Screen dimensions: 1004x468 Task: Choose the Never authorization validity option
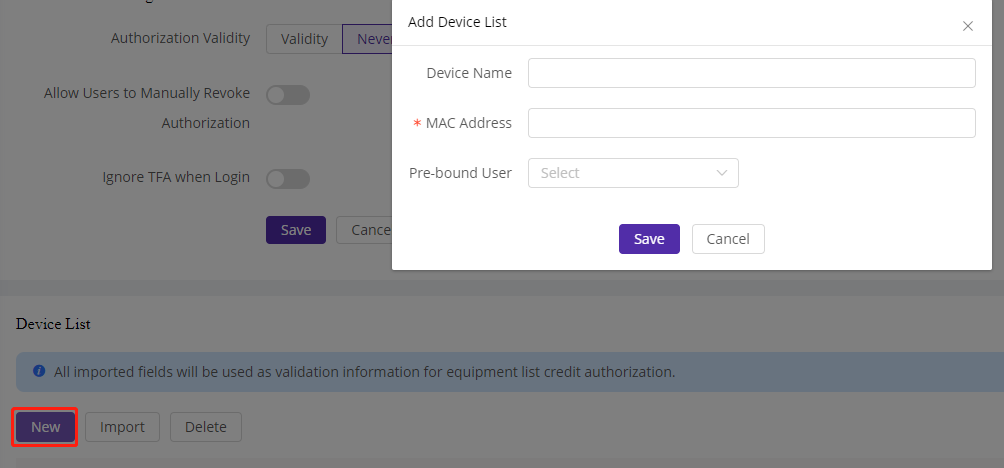[x=368, y=39]
